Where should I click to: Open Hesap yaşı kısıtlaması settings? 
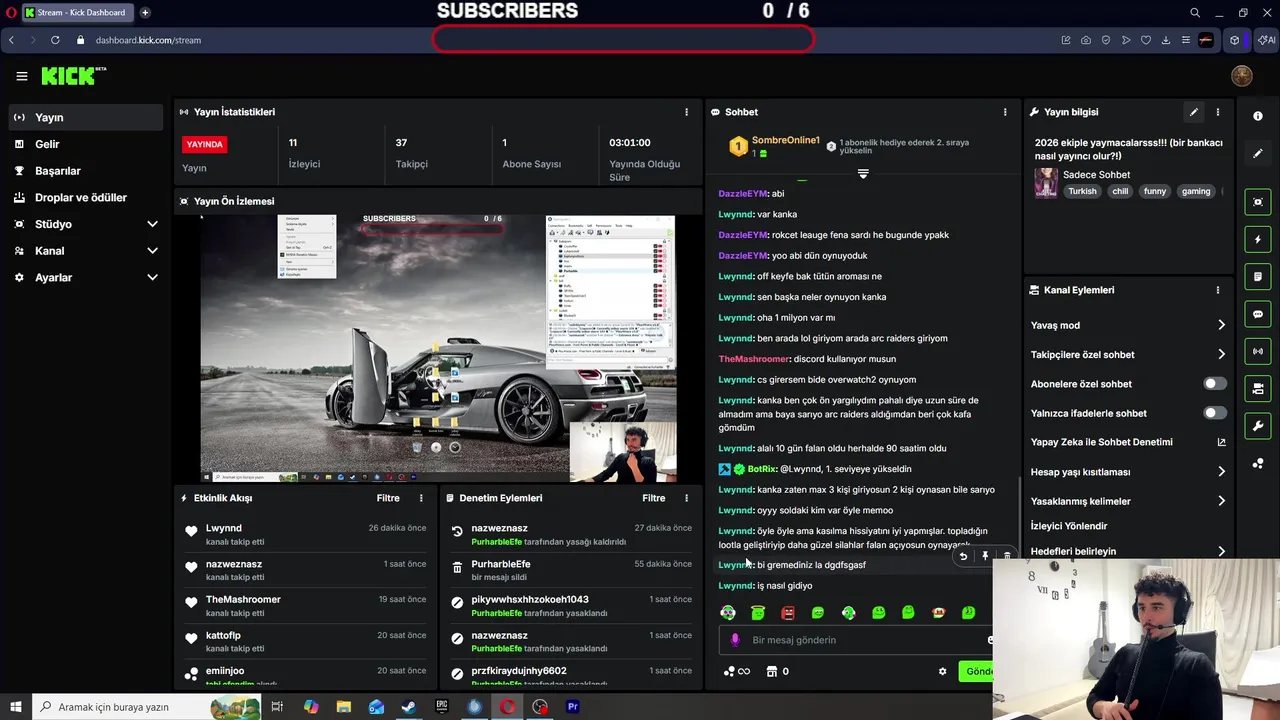coord(1128,472)
